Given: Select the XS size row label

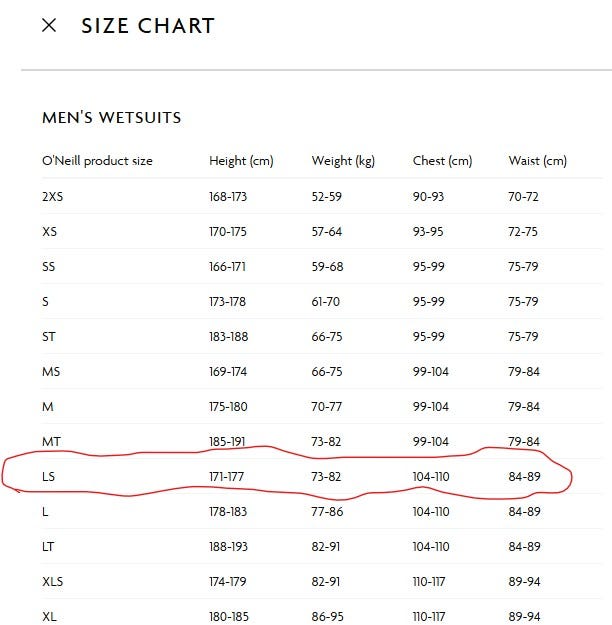Looking at the screenshot, I should [x=49, y=232].
